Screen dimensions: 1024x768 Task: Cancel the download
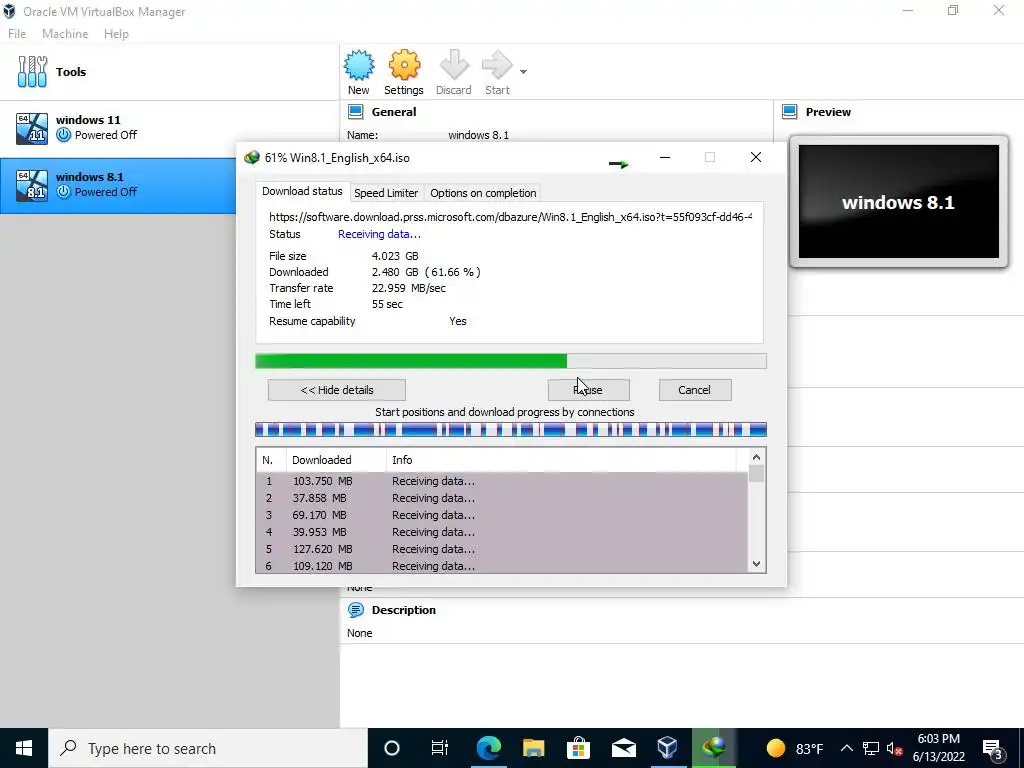click(694, 390)
